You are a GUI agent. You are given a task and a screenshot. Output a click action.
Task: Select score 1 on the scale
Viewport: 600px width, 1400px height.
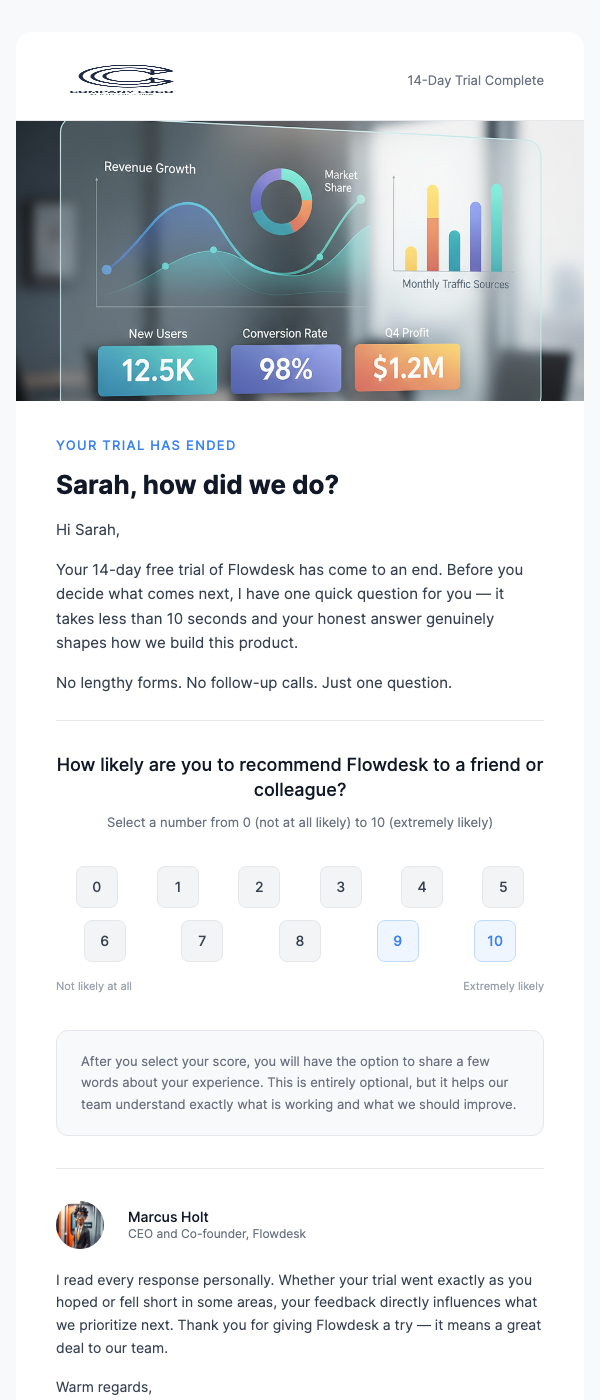coord(178,887)
